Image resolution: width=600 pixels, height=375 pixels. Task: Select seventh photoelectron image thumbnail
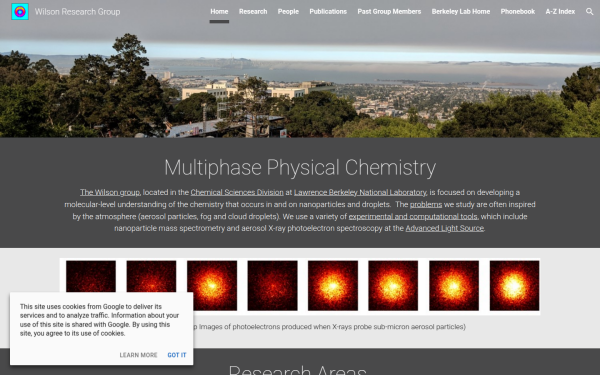coord(454,285)
